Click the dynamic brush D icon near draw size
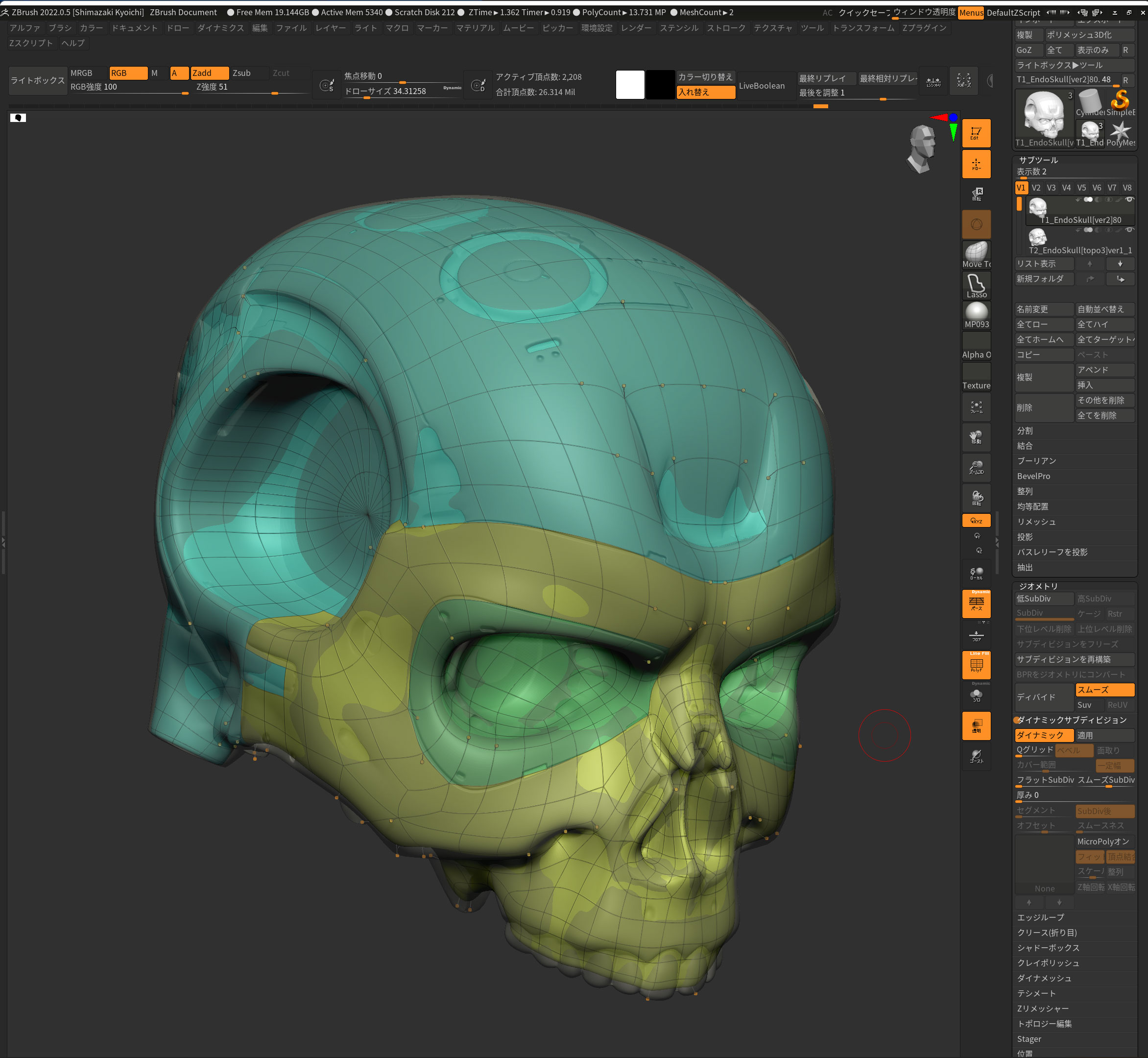Screen dimensions: 1148x1058 [x=478, y=85]
